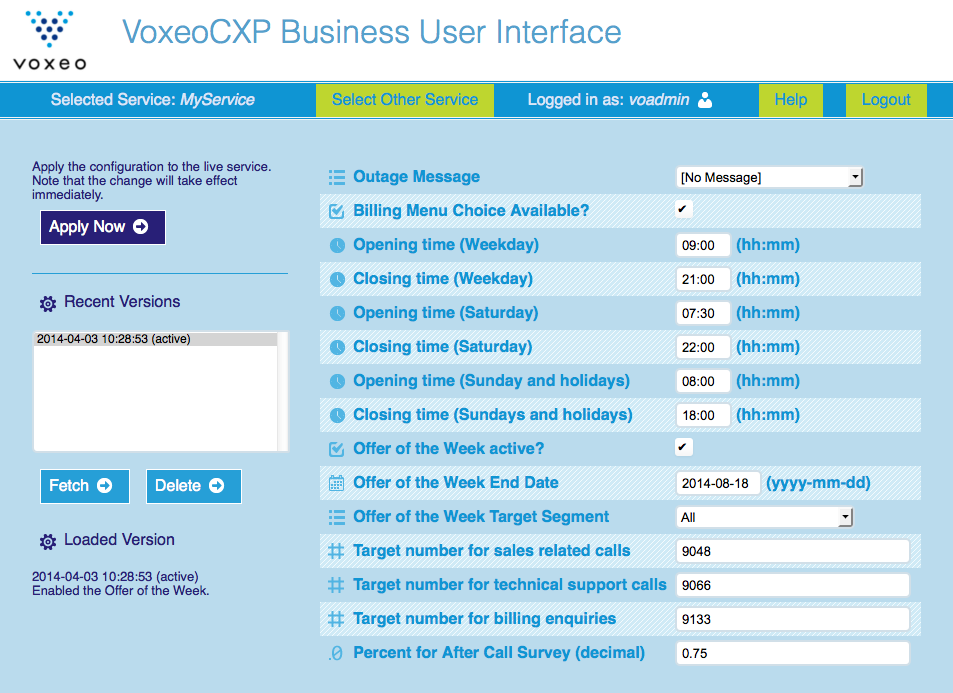Click the decimal icon beside Percent for After Call Survey

pyautogui.click(x=337, y=654)
